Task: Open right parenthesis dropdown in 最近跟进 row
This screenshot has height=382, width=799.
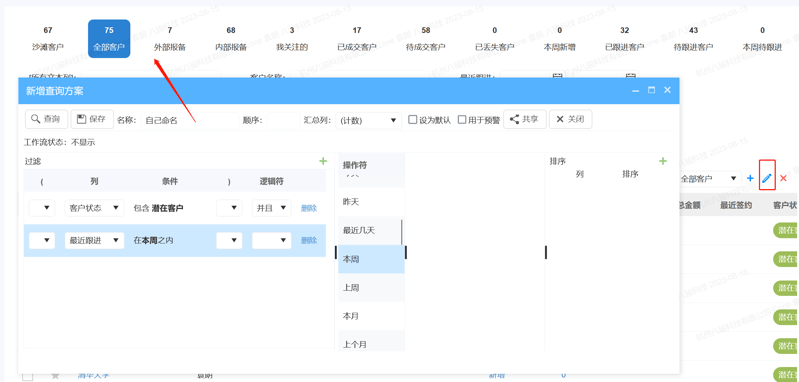Action: (229, 240)
